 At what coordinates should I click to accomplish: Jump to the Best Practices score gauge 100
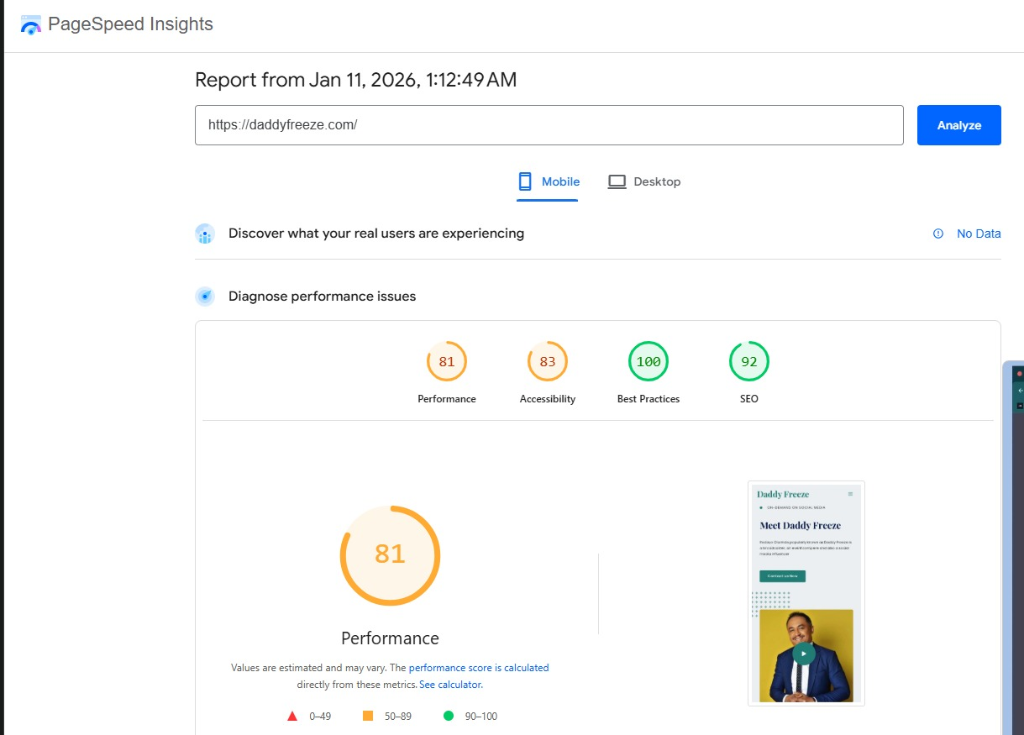tap(648, 361)
